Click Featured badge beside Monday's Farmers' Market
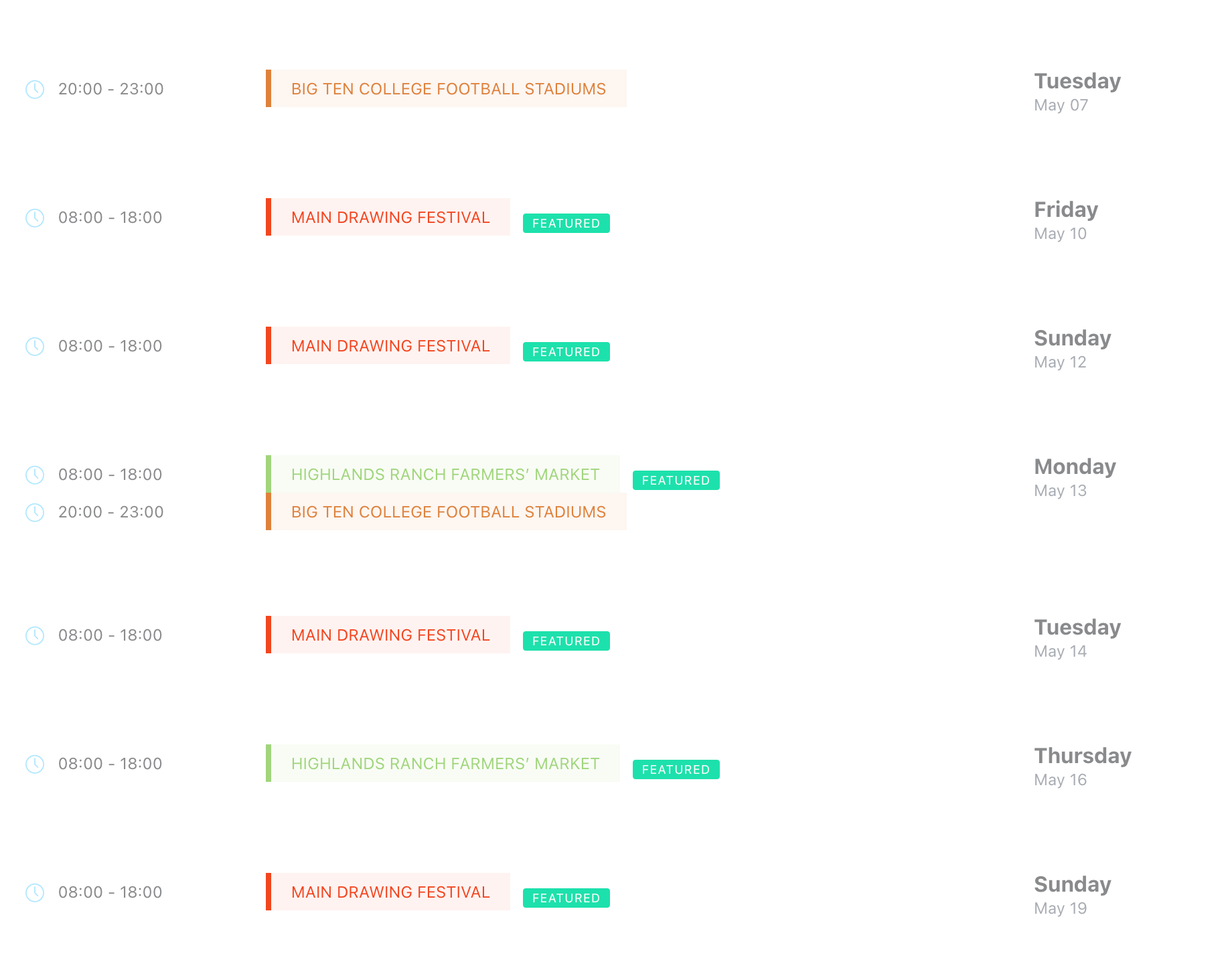The width and height of the screenshot is (1224, 980). click(x=676, y=481)
